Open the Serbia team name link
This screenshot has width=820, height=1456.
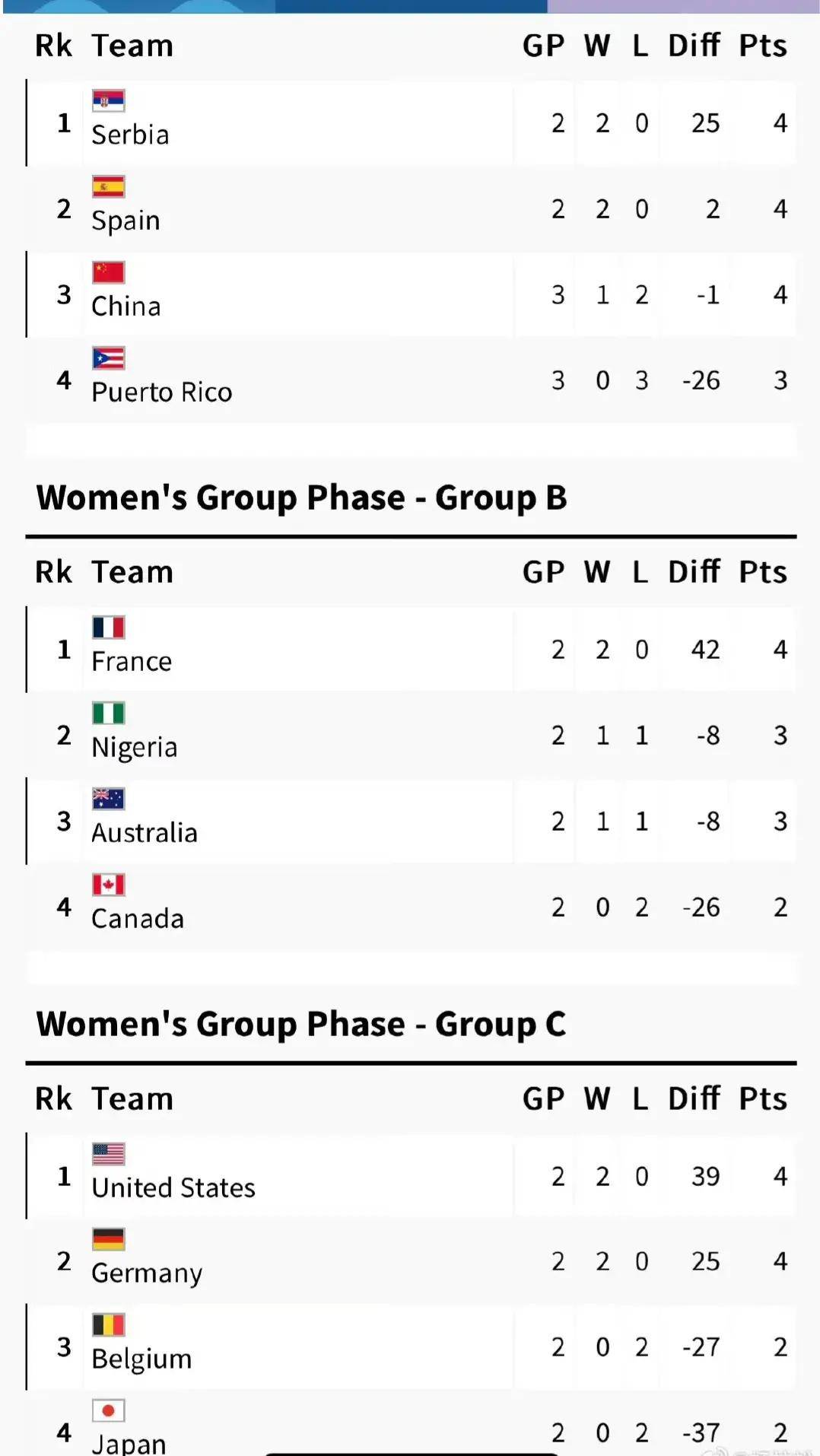(130, 135)
